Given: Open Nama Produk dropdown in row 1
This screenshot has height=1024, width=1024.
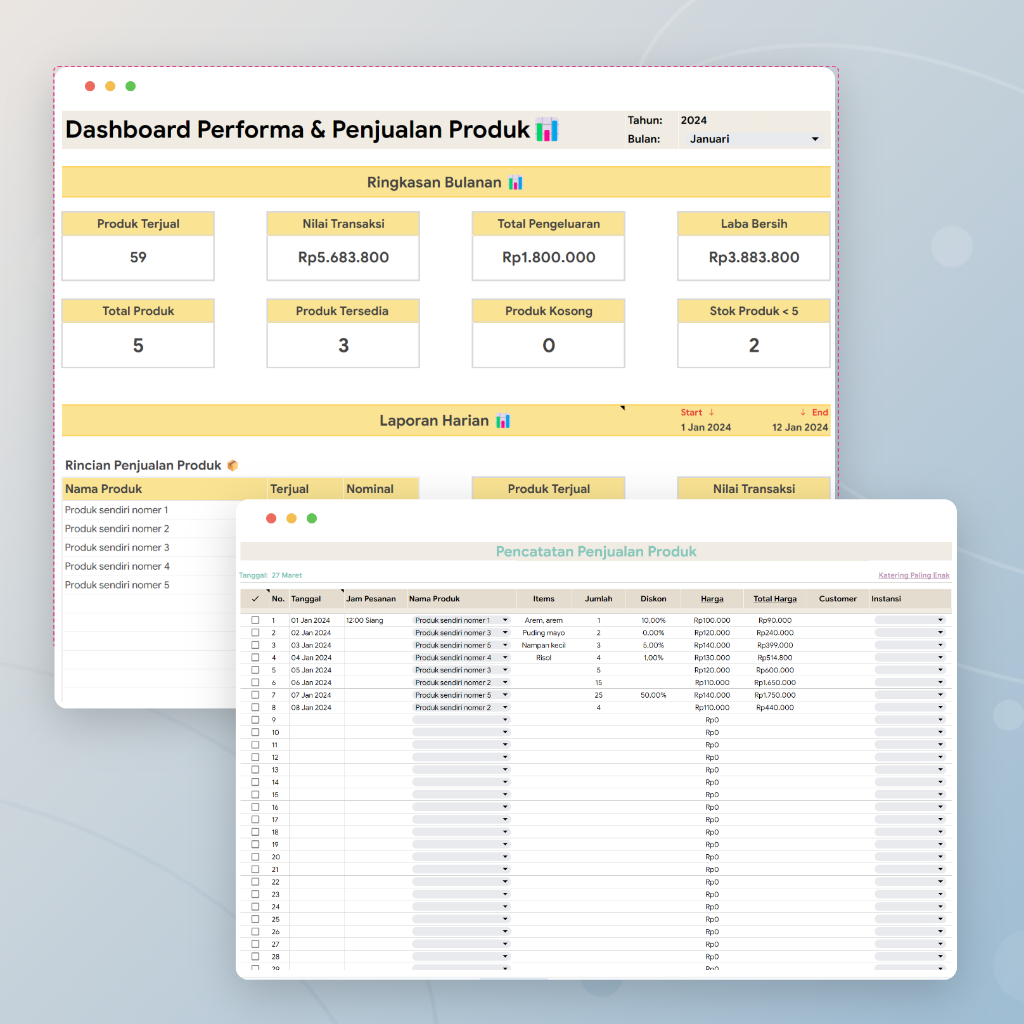Looking at the screenshot, I should (x=462, y=620).
